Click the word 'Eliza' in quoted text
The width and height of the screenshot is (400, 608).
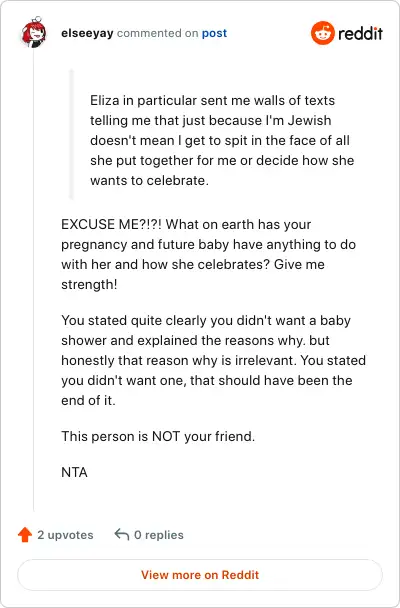105,100
